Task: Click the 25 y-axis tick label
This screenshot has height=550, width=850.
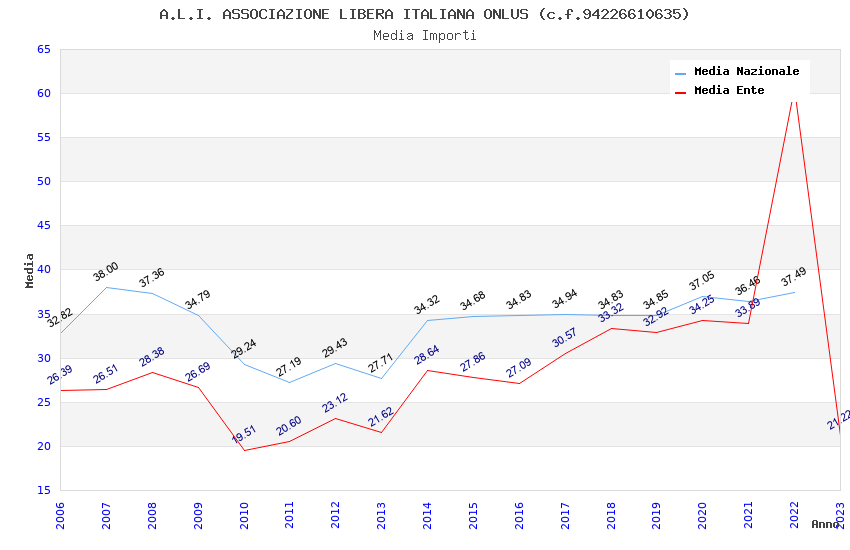Action: click(44, 402)
